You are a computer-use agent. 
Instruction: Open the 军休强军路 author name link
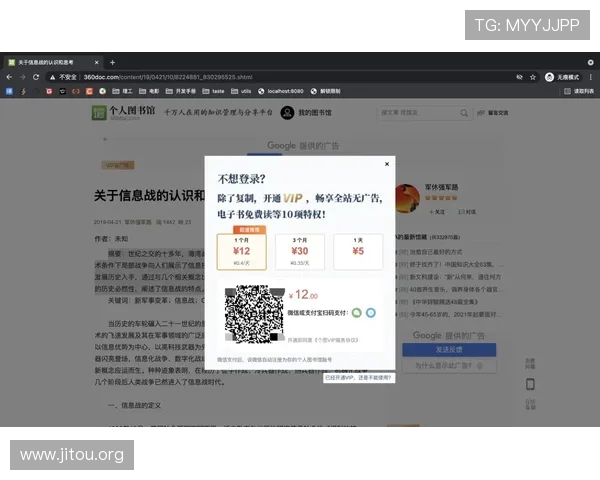point(441,187)
